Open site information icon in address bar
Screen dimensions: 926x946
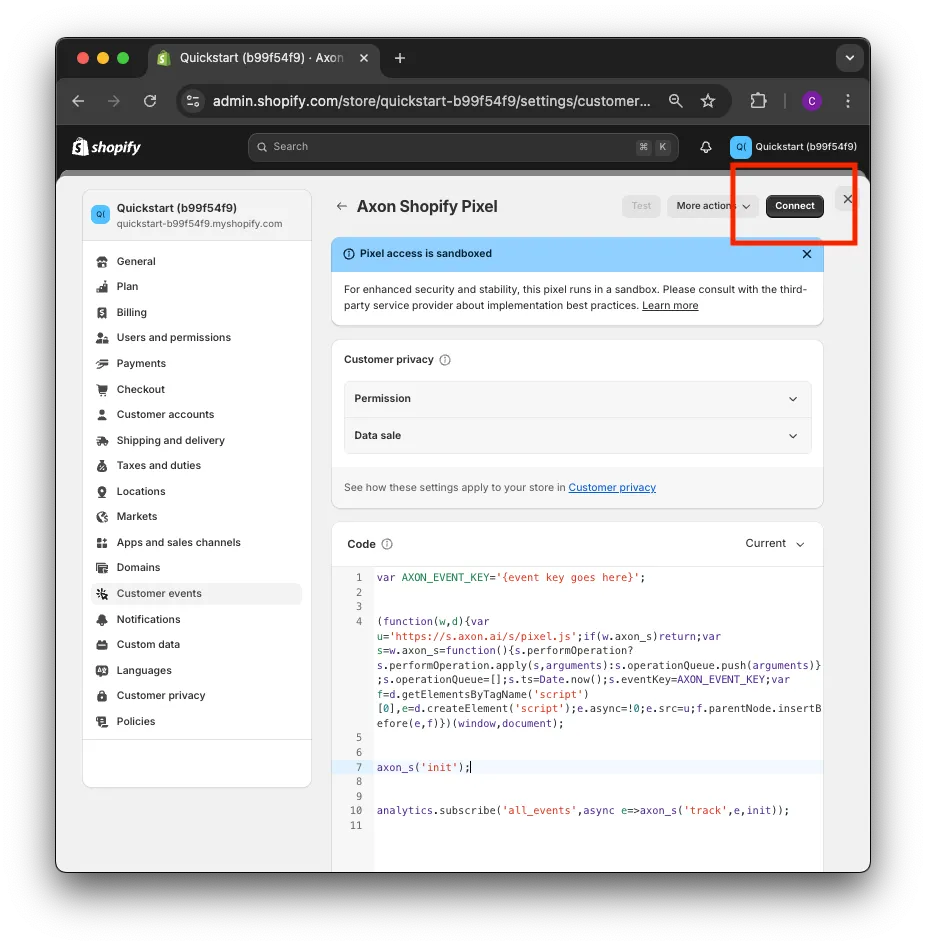pyautogui.click(x=193, y=101)
